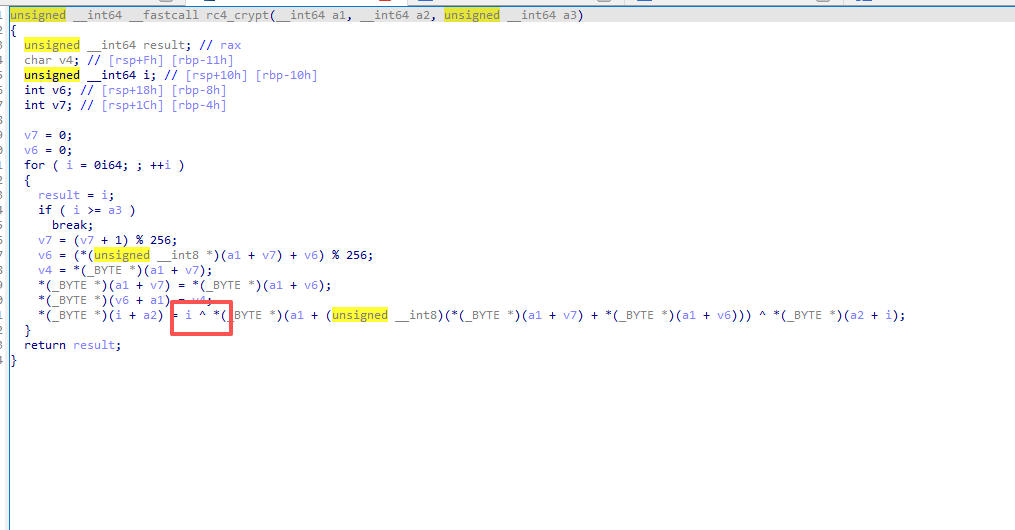Click parameter a2 in the function signature
The image size is (1015, 530).
tap(423, 15)
